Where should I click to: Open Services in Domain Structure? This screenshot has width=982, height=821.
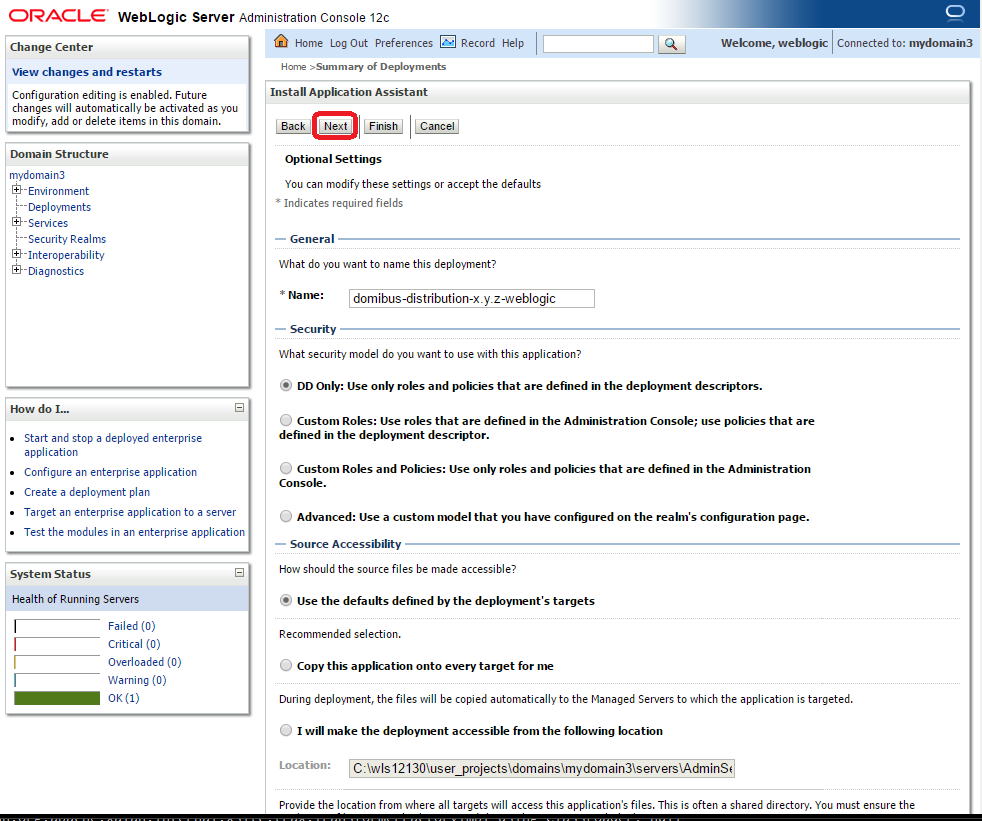tap(48, 223)
